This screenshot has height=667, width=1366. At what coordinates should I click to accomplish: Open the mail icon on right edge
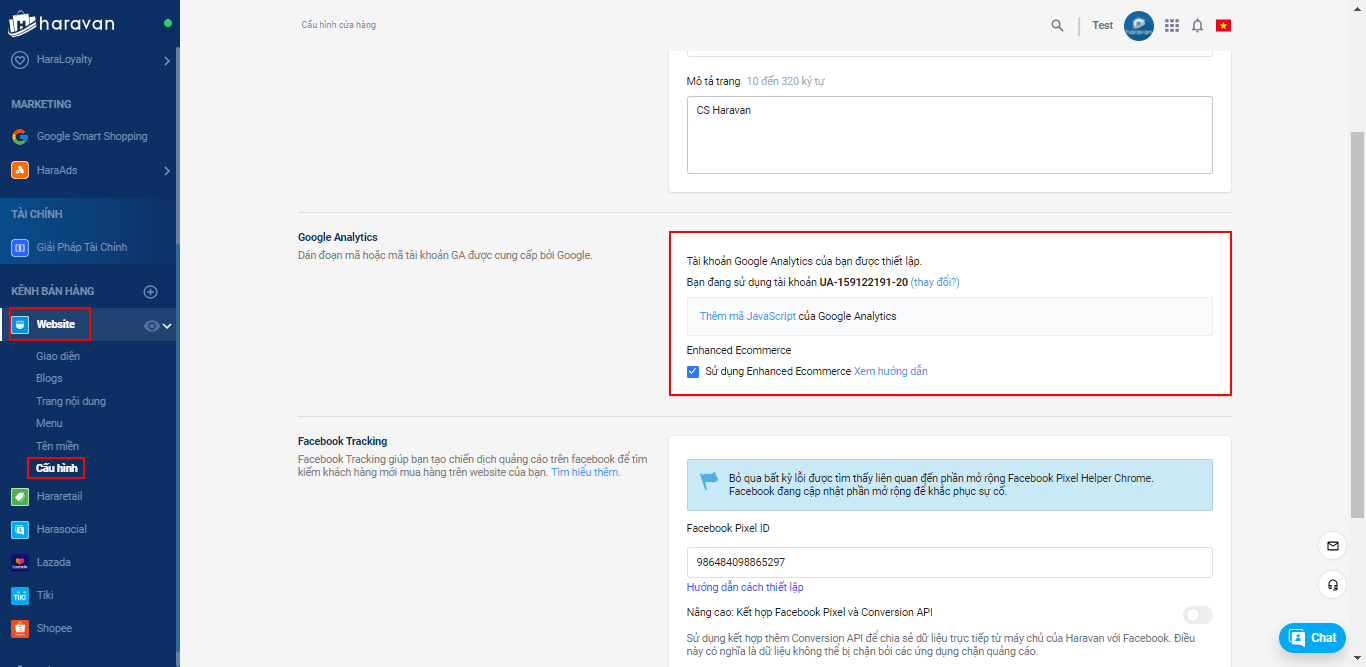1332,546
